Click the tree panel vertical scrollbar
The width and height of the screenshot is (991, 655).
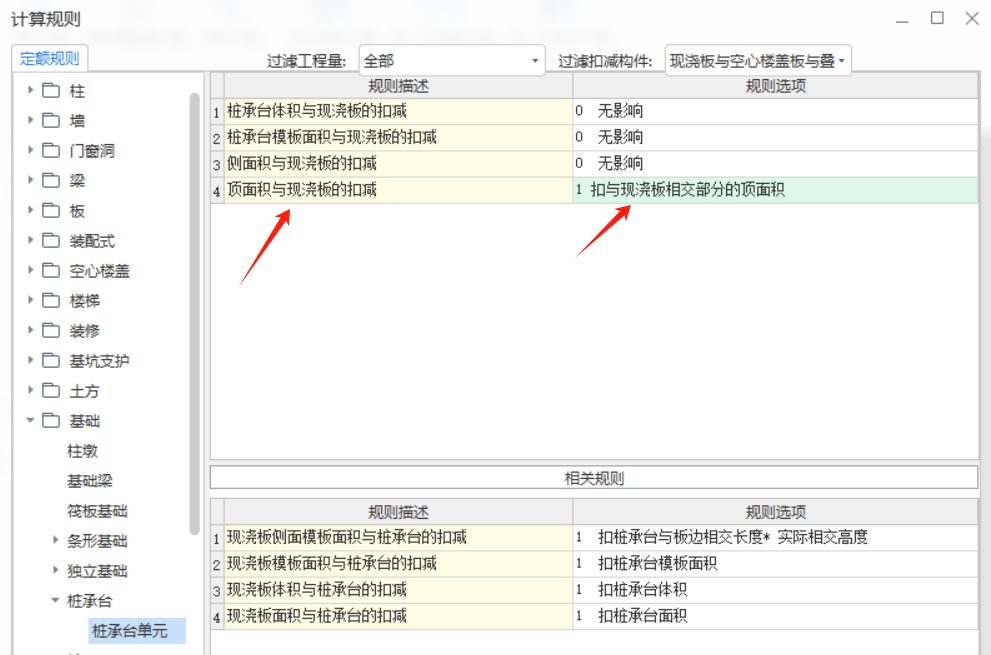(195, 314)
